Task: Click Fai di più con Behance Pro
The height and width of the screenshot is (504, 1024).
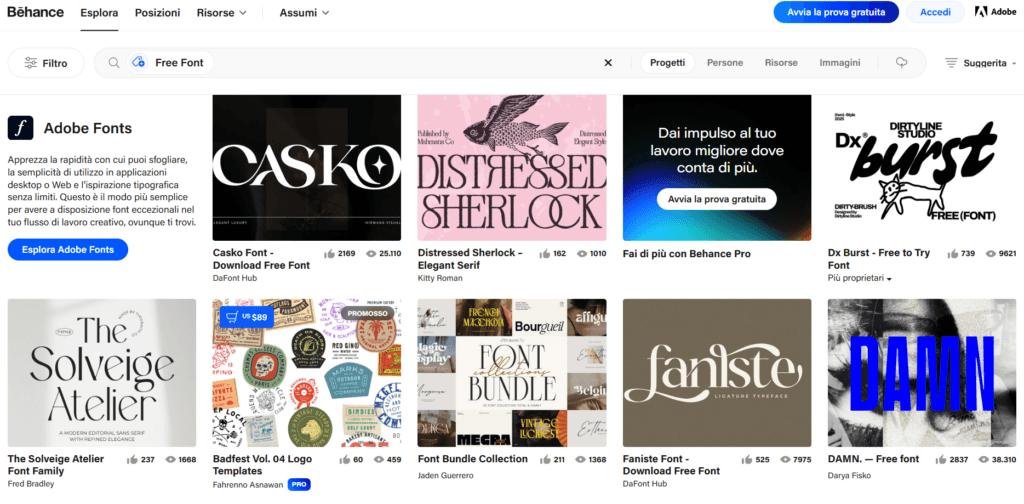Action: (x=687, y=253)
